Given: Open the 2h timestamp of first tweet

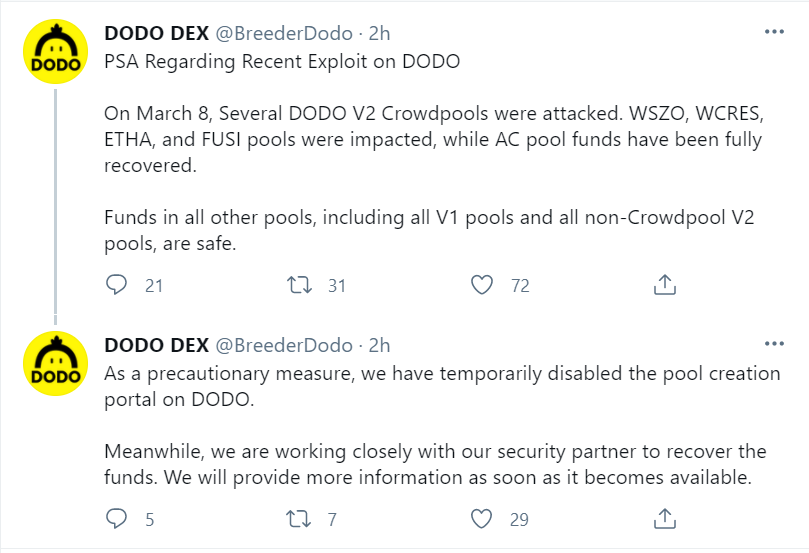Looking at the screenshot, I should coord(380,32).
